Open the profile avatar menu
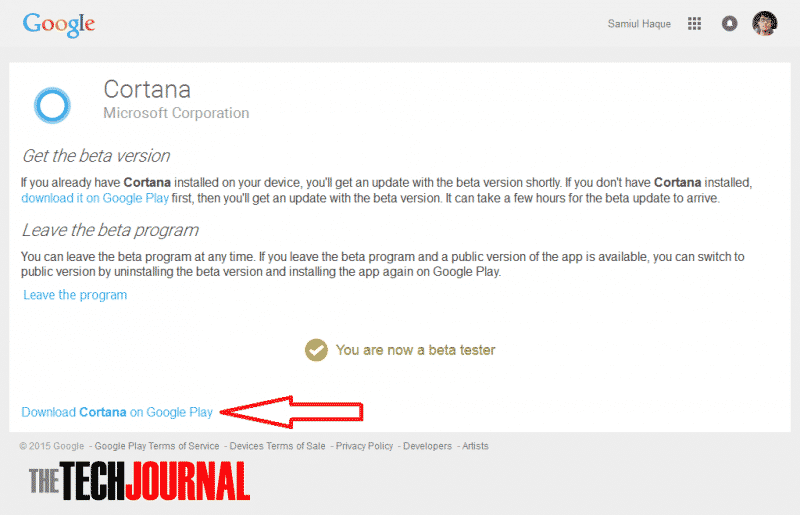The image size is (800, 515). pyautogui.click(x=765, y=23)
